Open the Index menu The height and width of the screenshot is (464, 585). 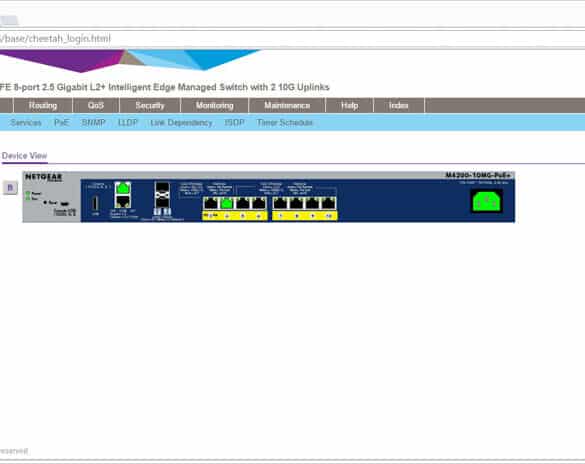[399, 106]
